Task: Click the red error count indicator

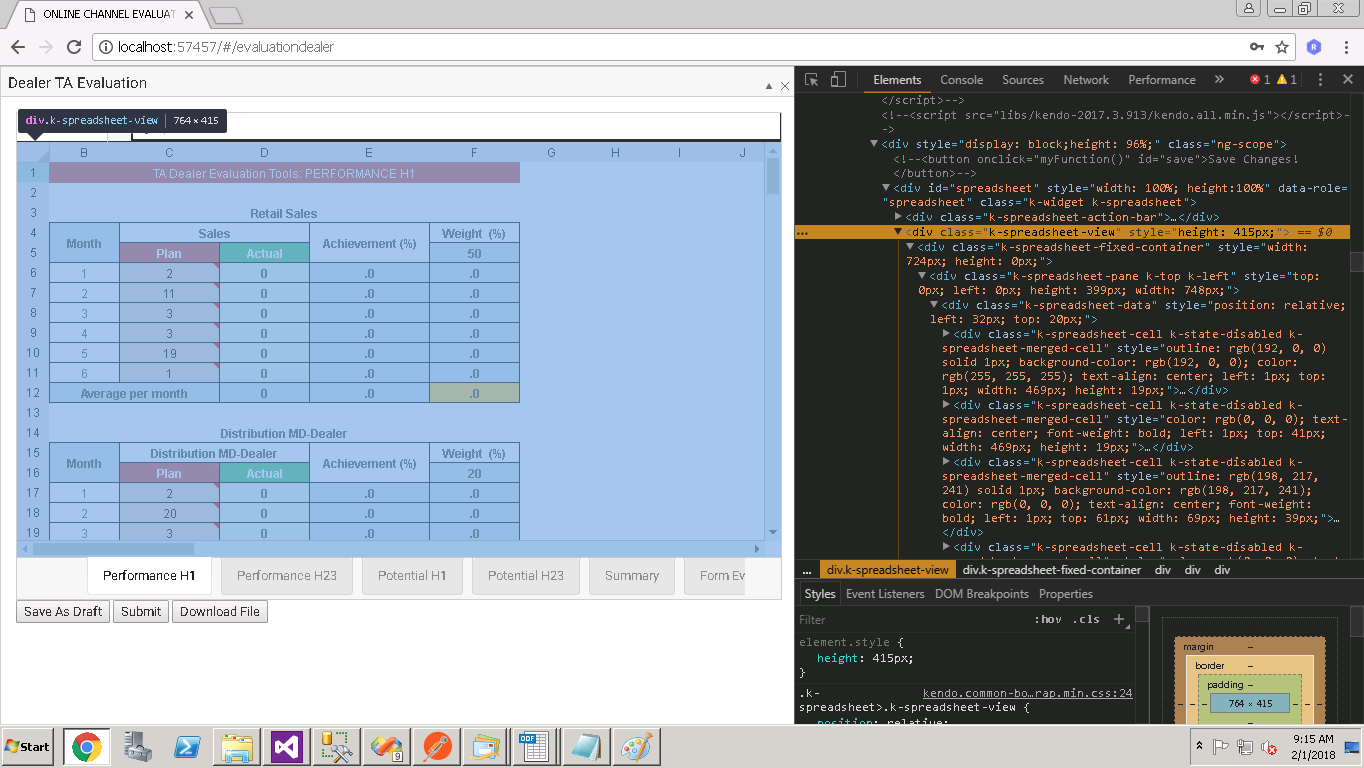Action: pos(1259,80)
